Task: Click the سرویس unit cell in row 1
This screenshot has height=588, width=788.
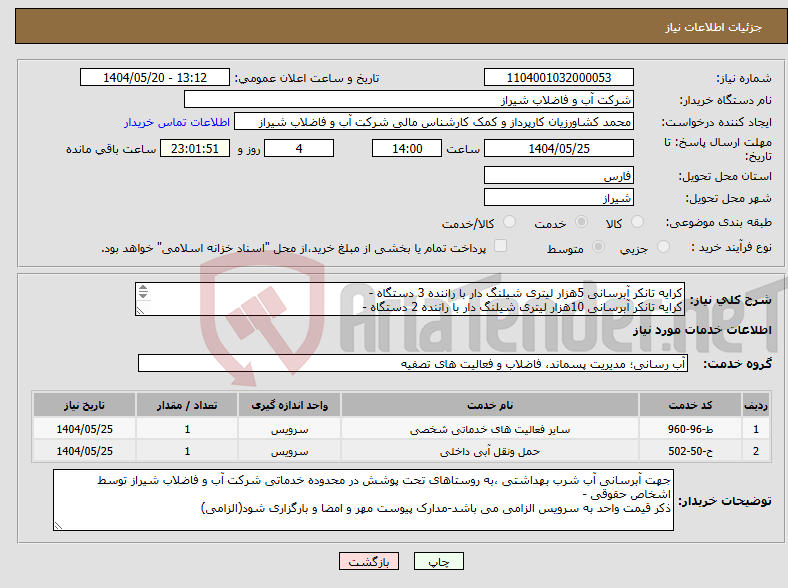Action: [289, 429]
